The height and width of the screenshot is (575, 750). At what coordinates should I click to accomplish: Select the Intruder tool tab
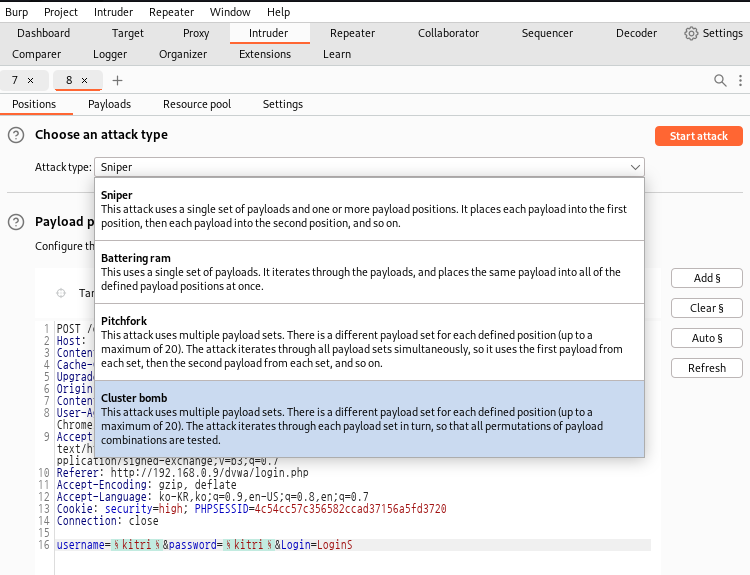pyautogui.click(x=268, y=33)
